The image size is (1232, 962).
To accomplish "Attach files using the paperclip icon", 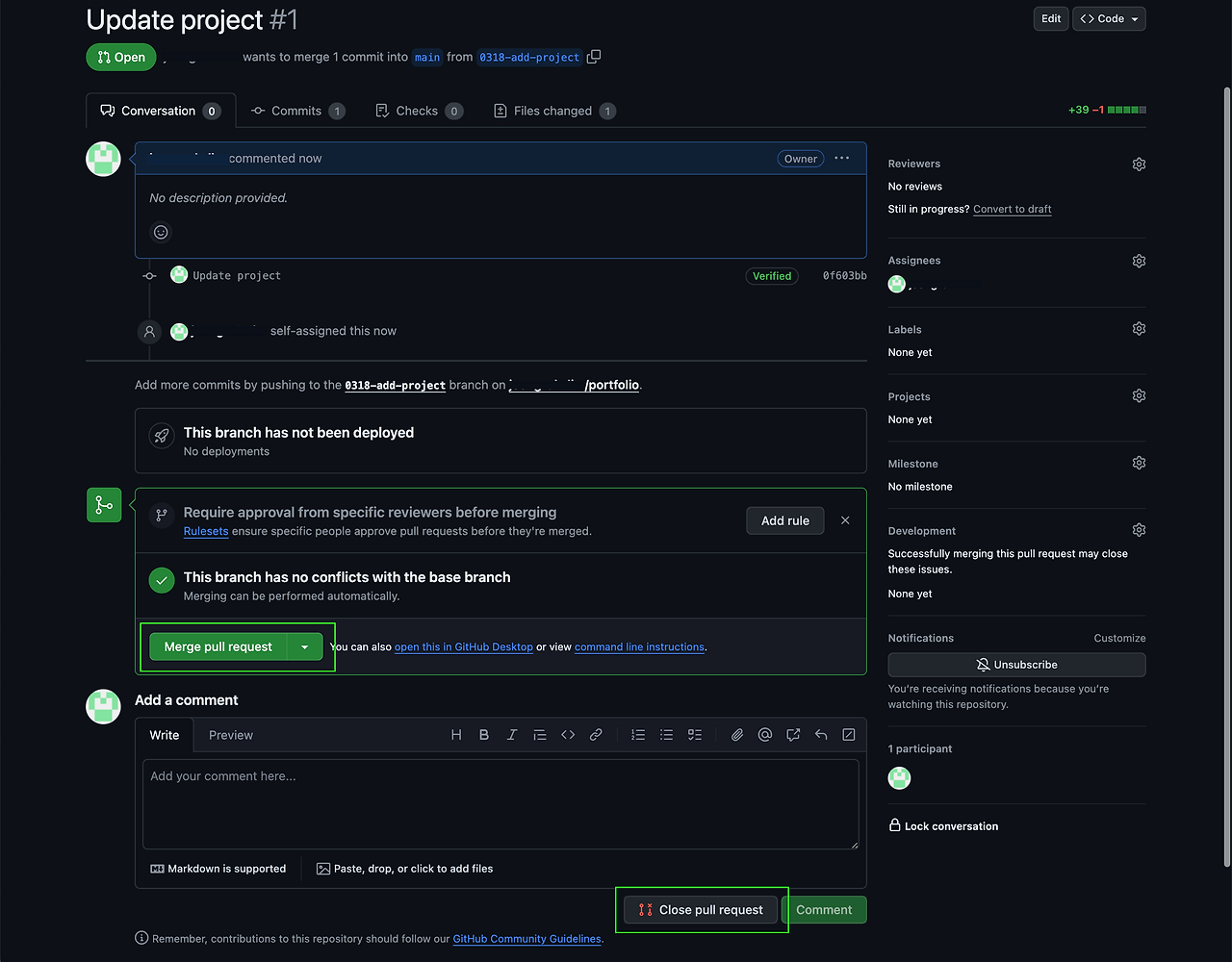I will point(736,734).
